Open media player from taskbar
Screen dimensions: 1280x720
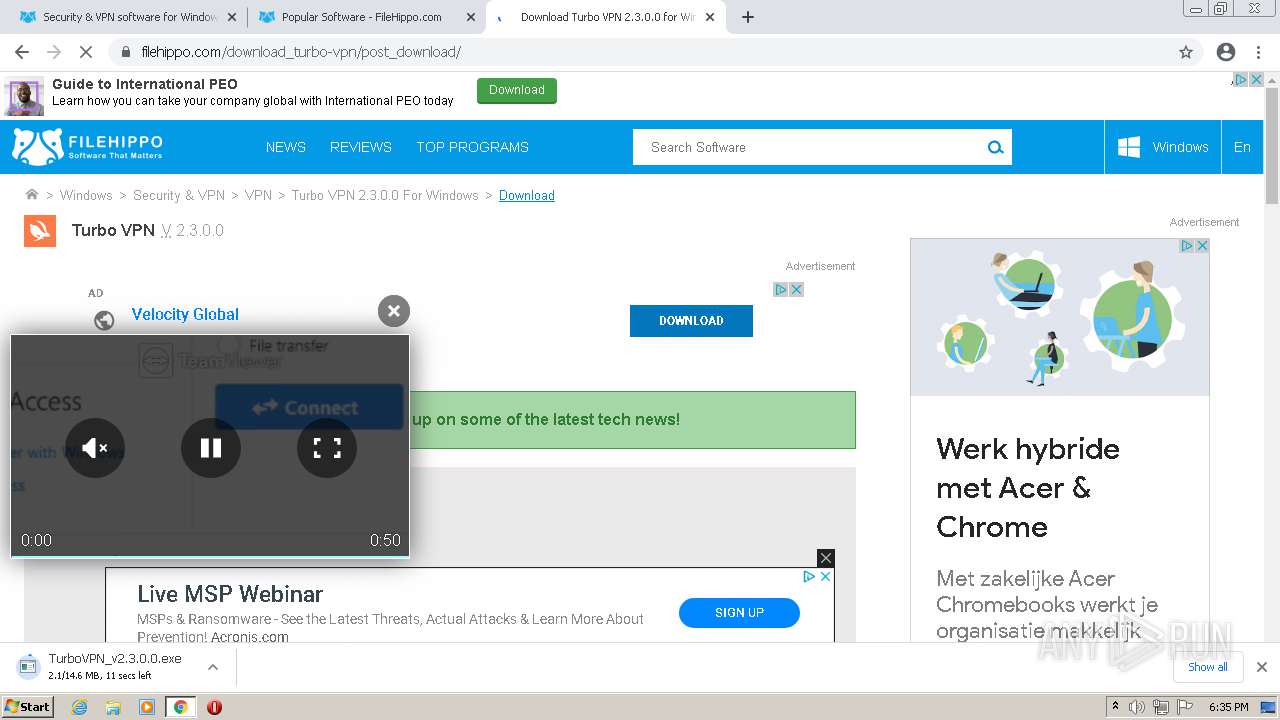(x=147, y=707)
